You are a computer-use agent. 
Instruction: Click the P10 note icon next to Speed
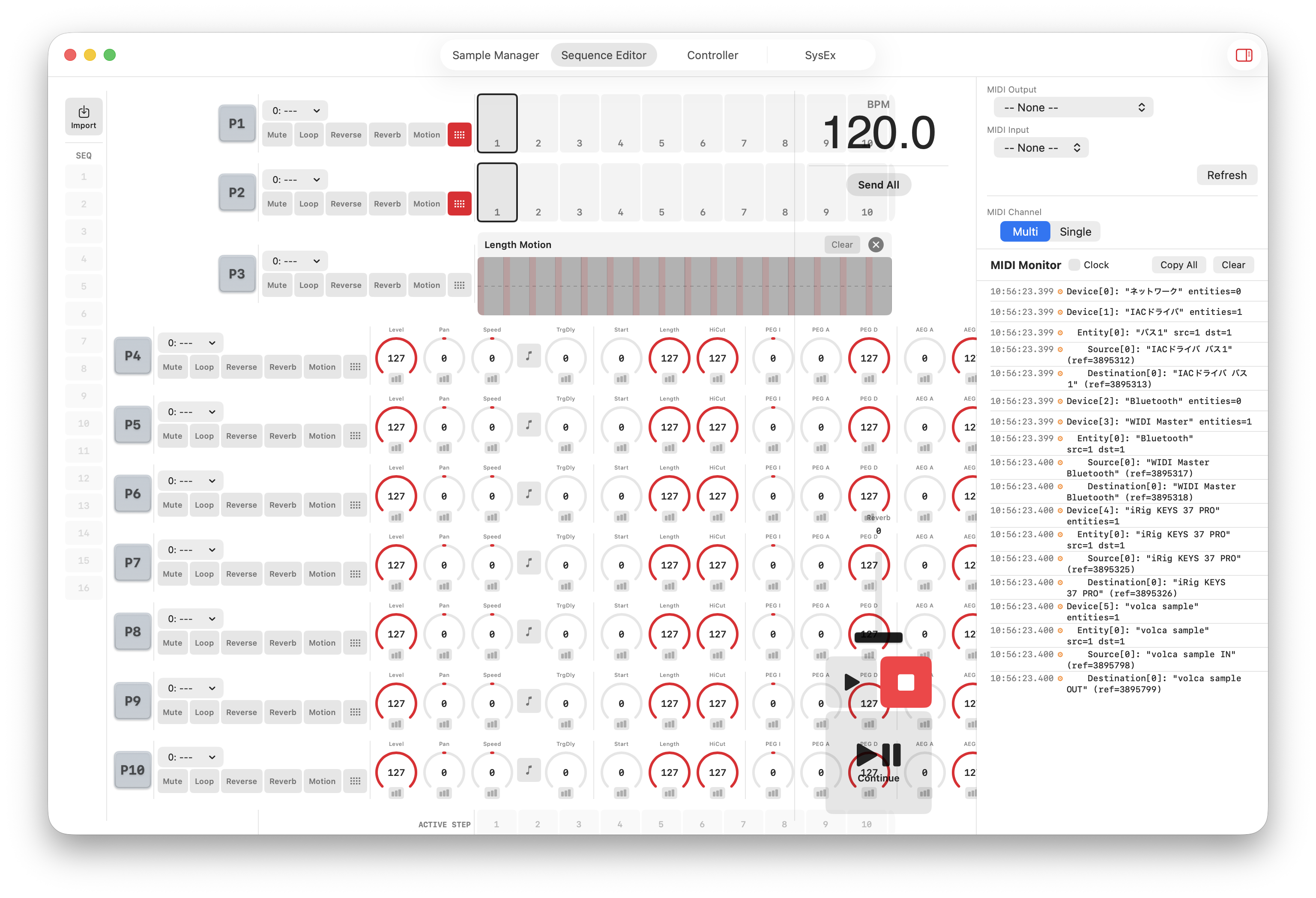[x=528, y=770]
